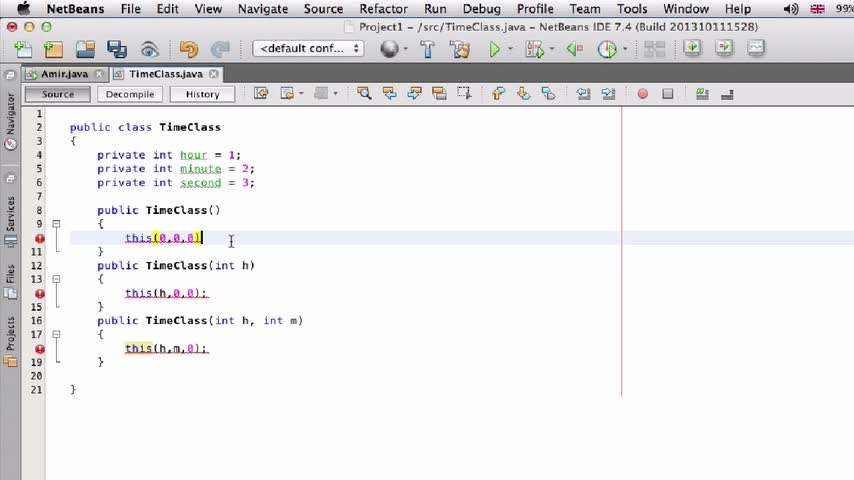Click Shift Line Left icon
Viewport: 854px width, 480px height.
tap(583, 94)
